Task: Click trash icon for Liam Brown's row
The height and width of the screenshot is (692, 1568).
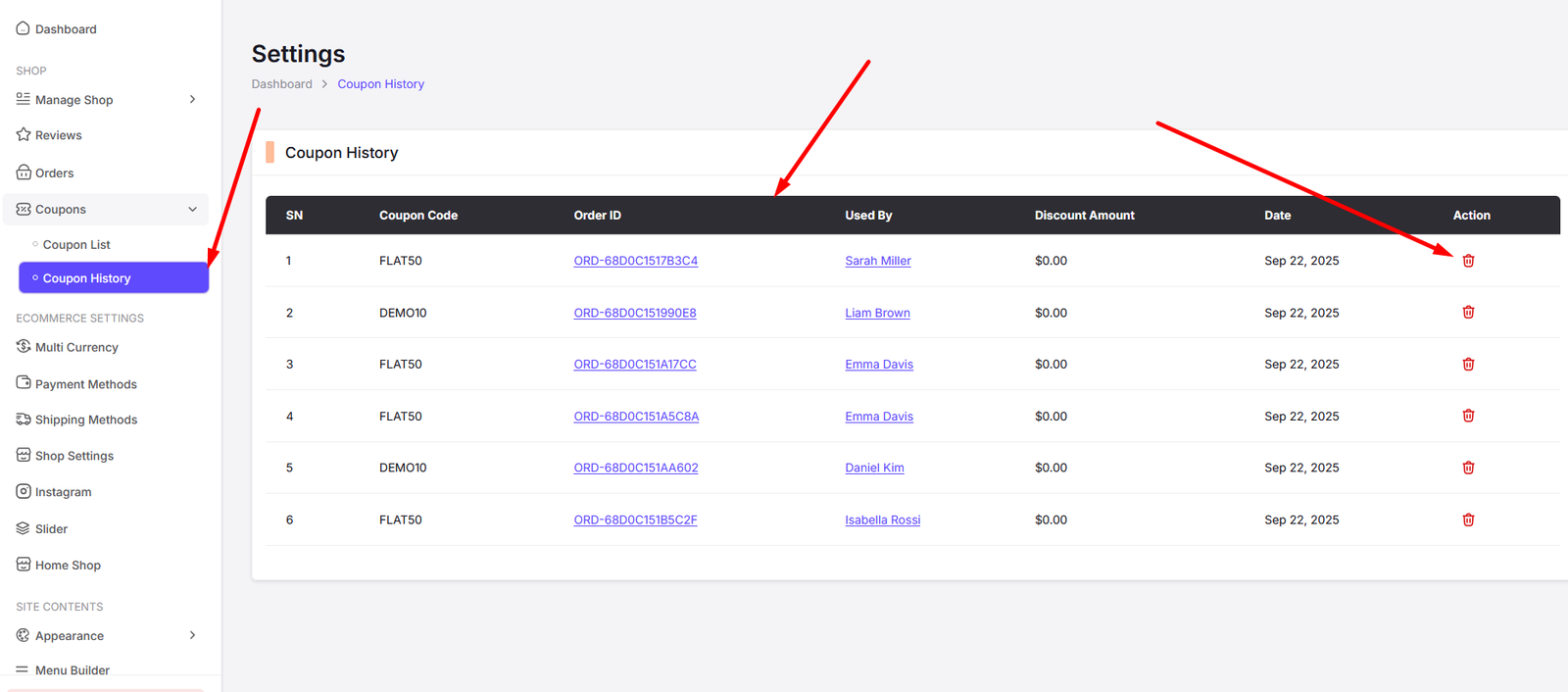Action: [1468, 313]
